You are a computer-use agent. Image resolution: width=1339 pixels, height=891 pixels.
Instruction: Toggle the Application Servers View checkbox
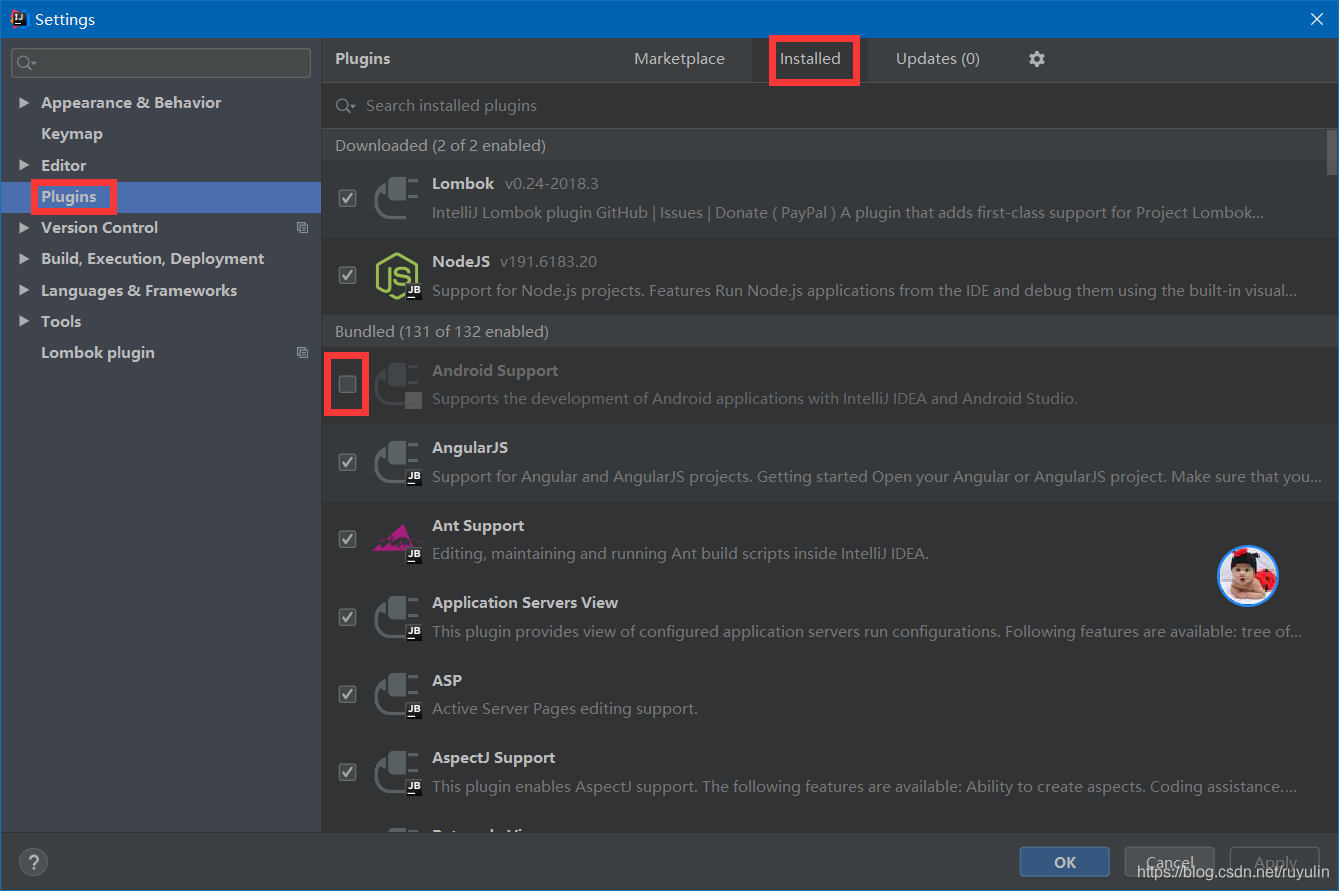click(347, 617)
